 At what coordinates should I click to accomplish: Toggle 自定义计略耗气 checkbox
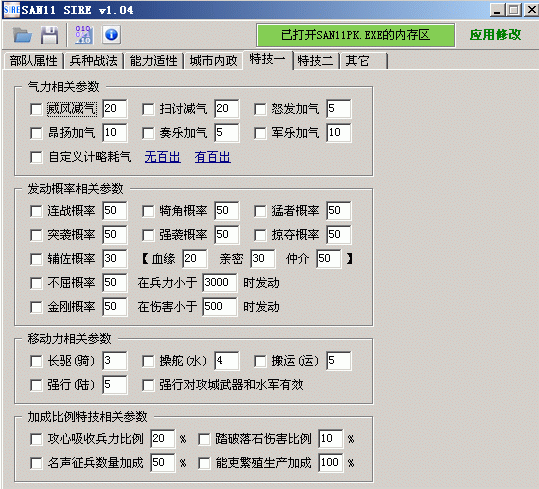[36, 157]
